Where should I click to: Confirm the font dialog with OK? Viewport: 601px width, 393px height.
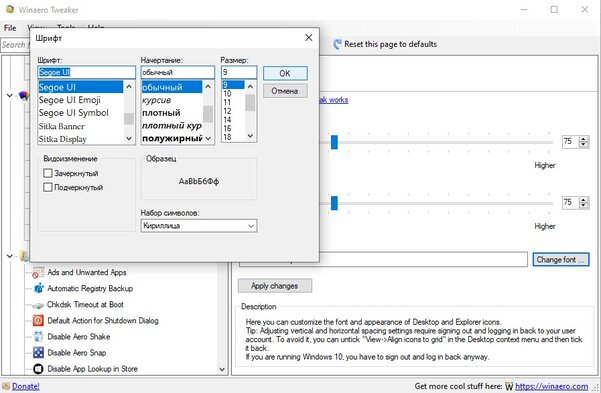point(285,73)
